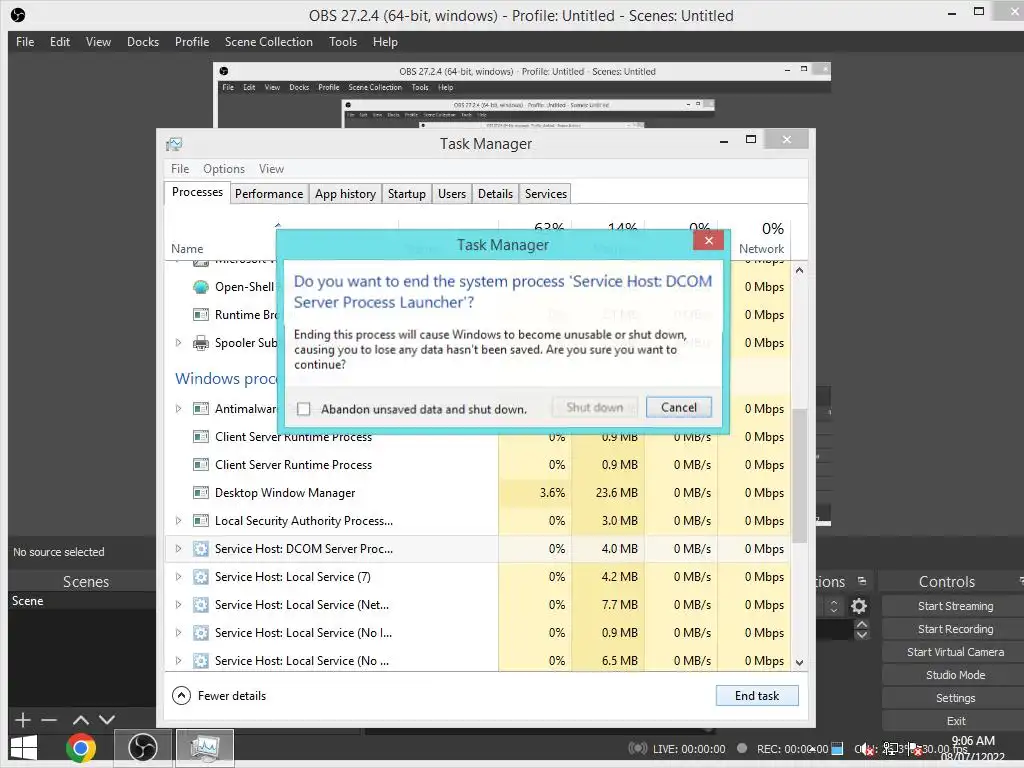
Task: Click End task button
Action: pyautogui.click(x=757, y=696)
